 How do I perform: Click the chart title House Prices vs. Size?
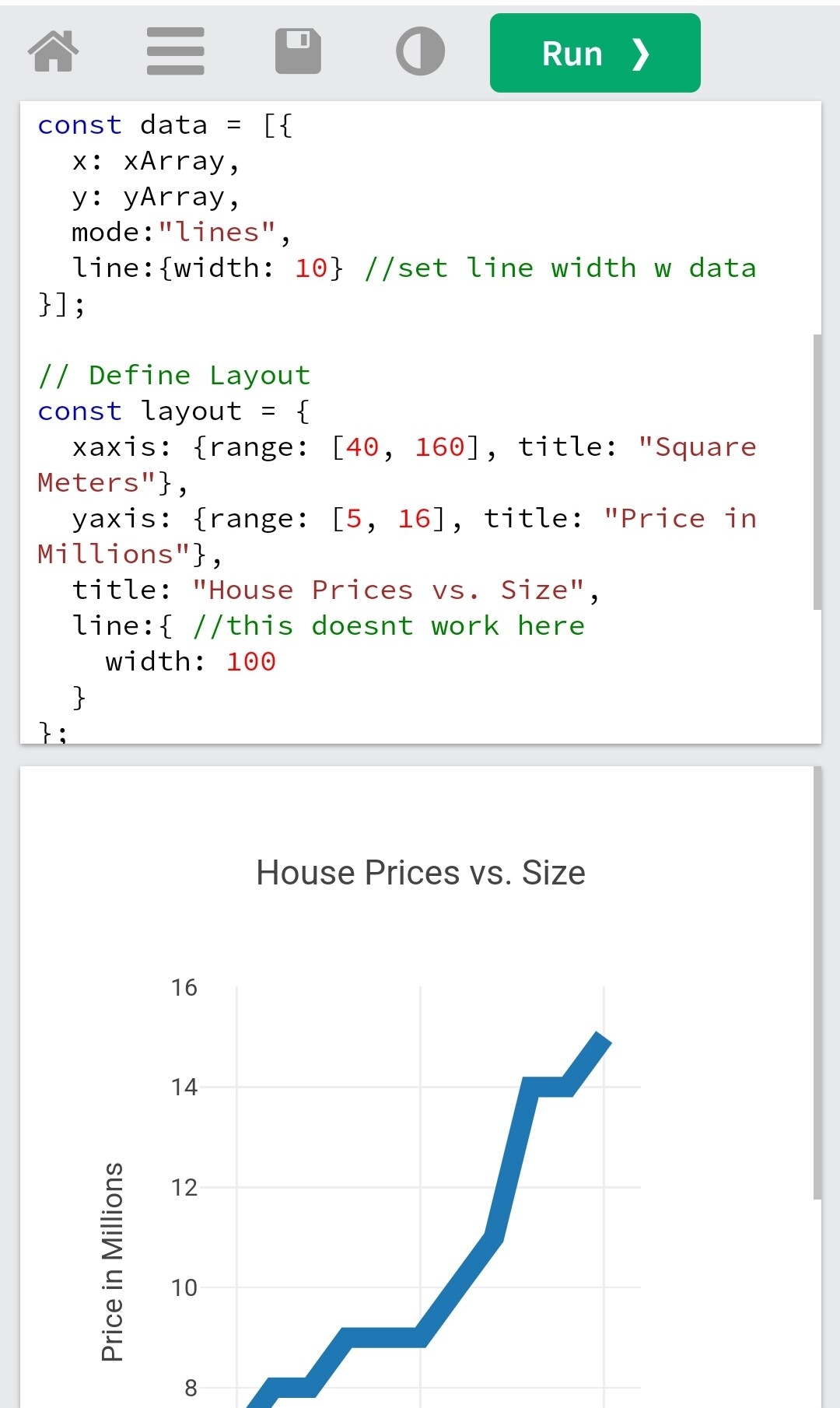click(x=421, y=873)
